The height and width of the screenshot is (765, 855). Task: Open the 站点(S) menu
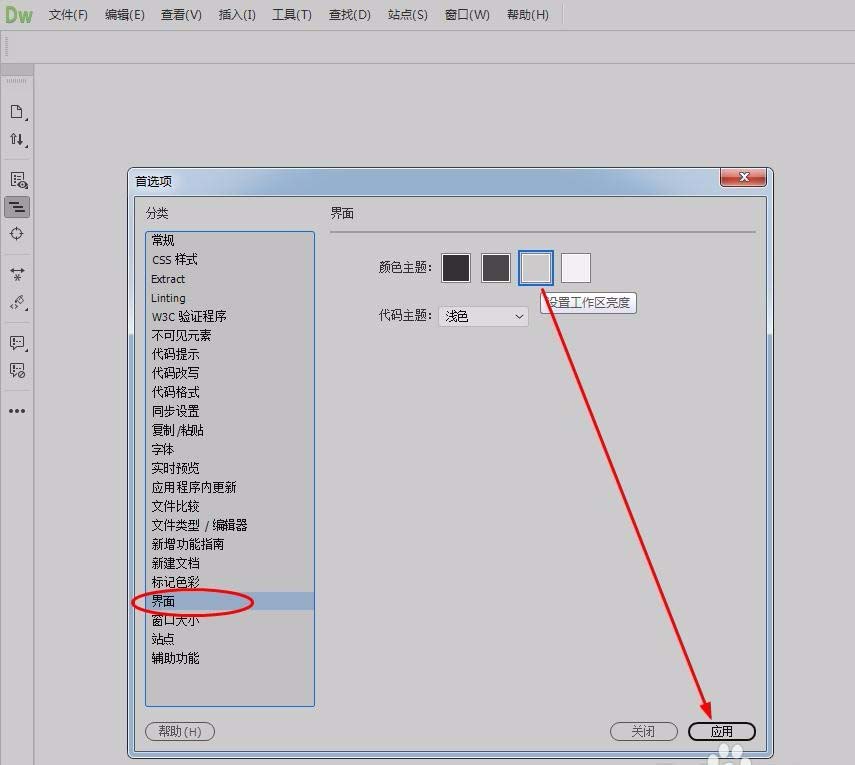click(408, 15)
